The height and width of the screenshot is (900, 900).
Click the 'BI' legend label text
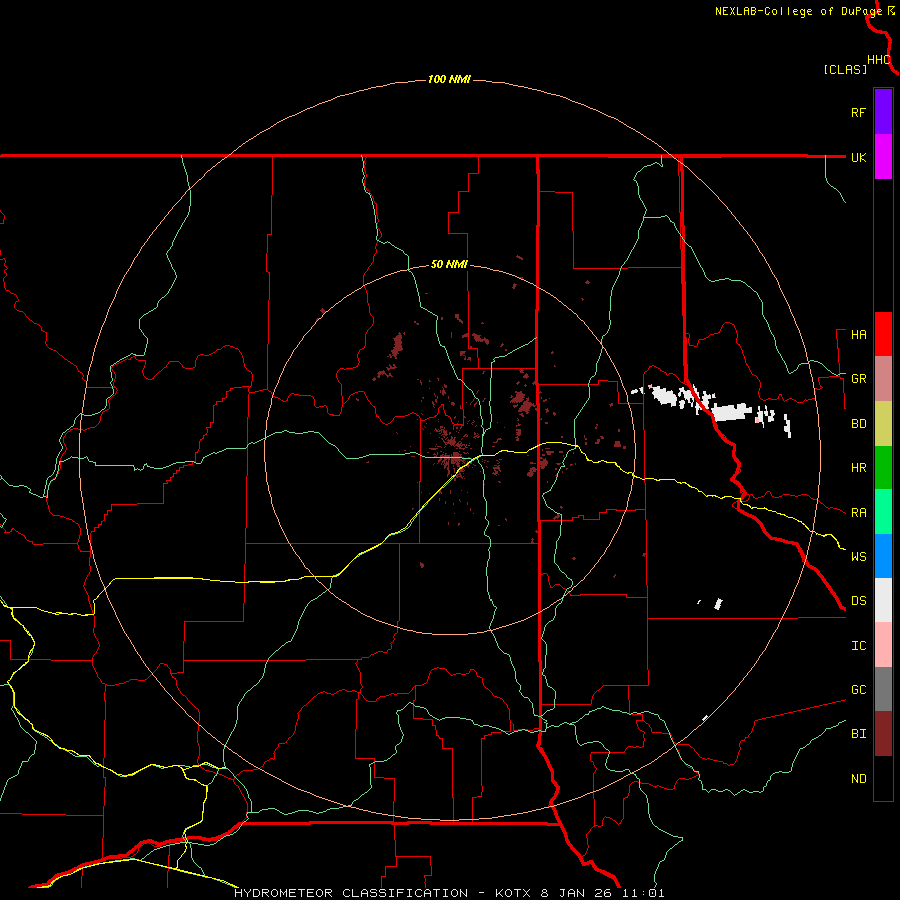[x=858, y=734]
